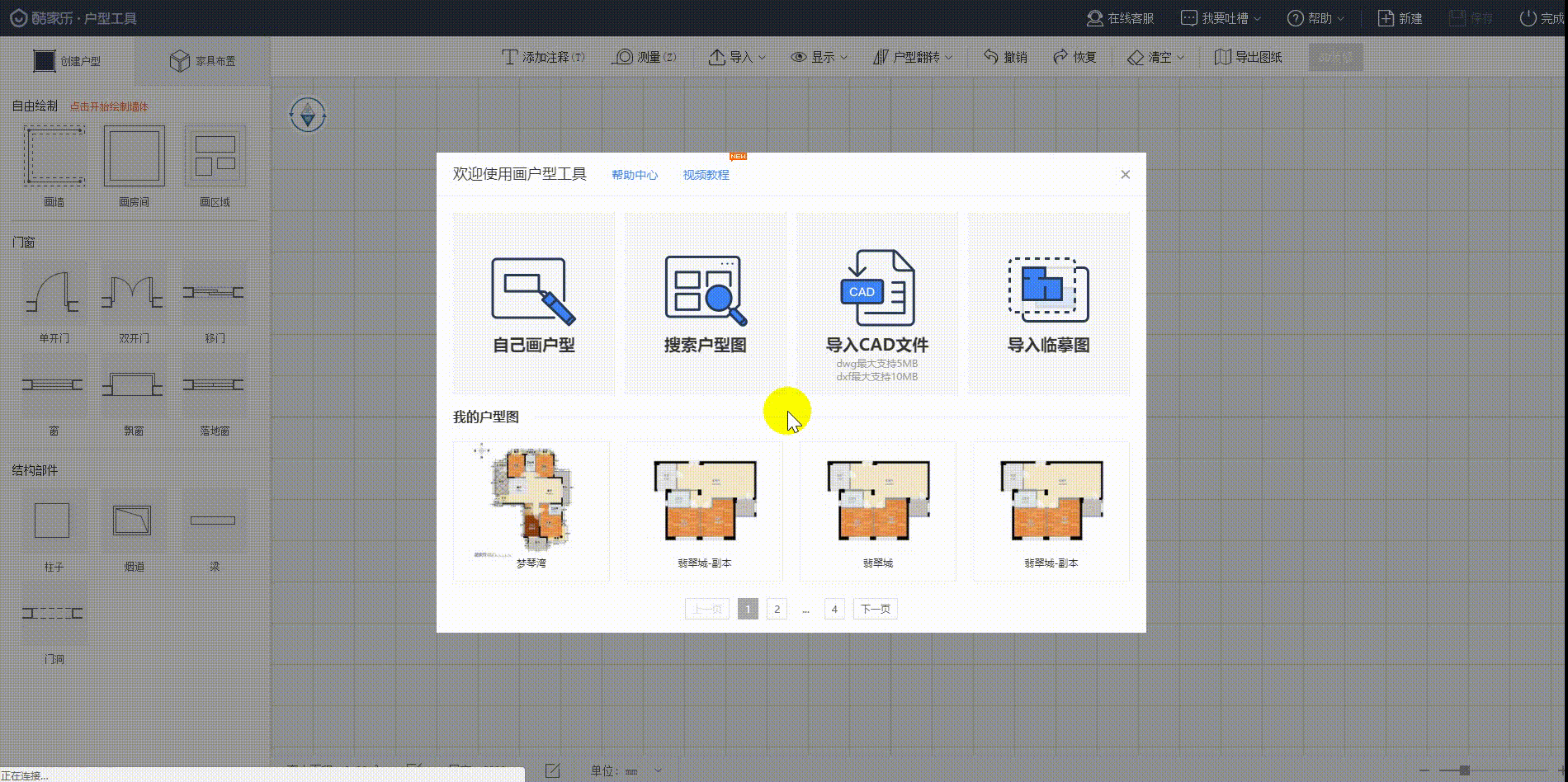The height and width of the screenshot is (782, 1568).
Task: Pick the 单开门 single door icon
Action: point(54,293)
